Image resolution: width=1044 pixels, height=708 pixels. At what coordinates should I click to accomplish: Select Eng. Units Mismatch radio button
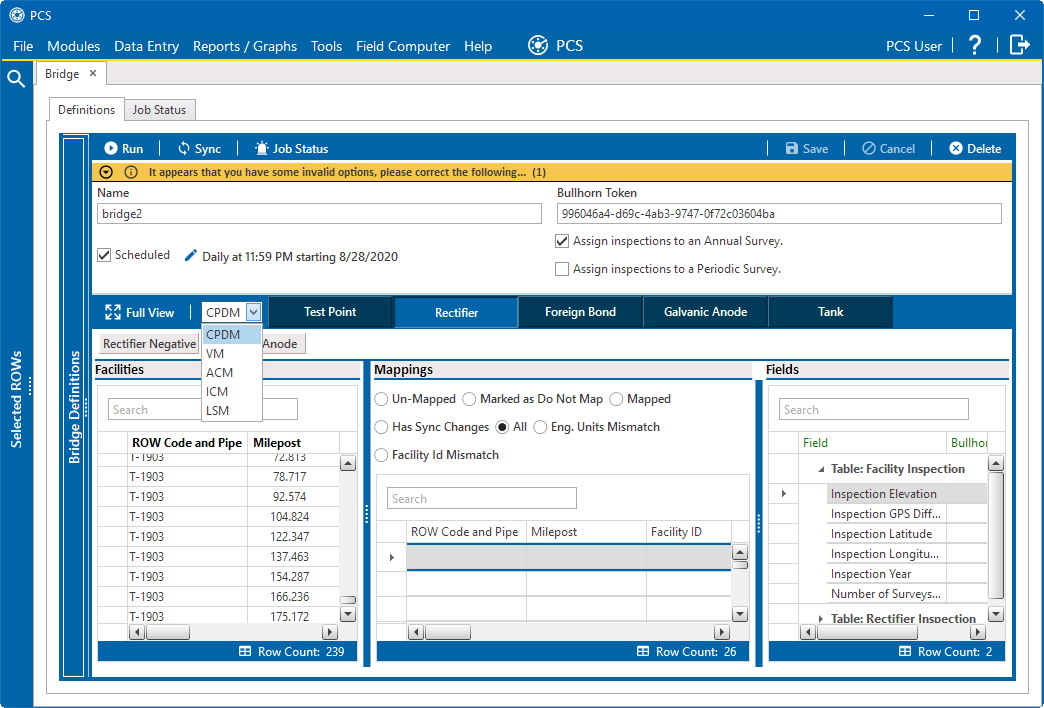click(x=540, y=427)
